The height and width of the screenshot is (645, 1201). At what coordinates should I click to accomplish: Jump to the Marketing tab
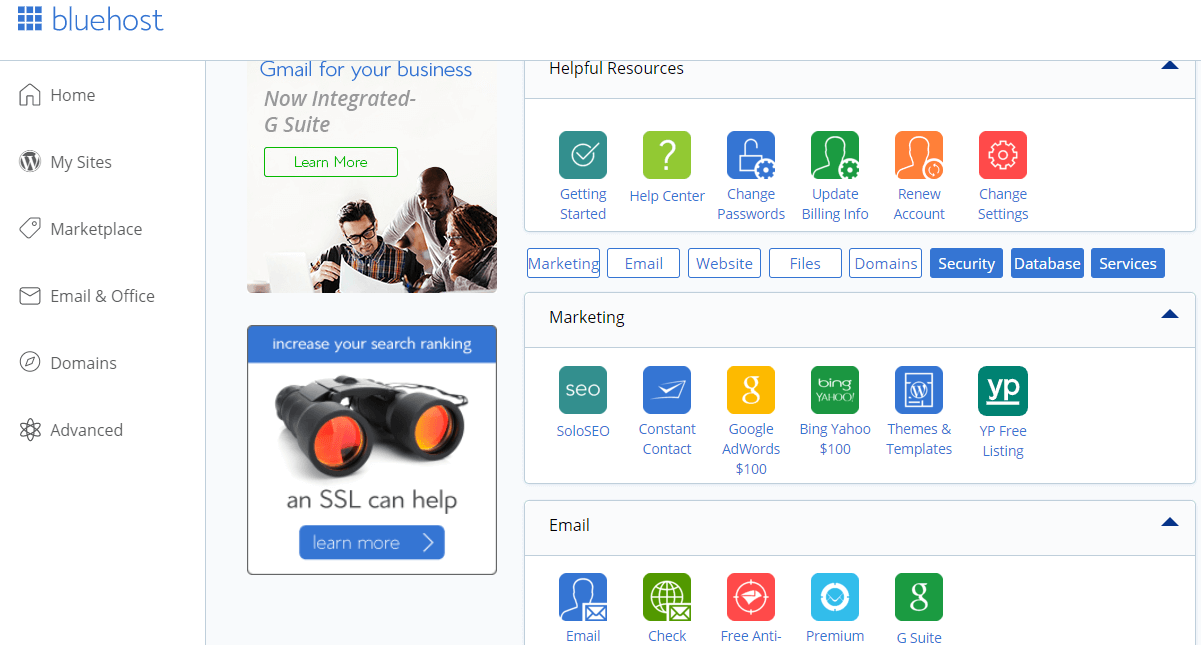563,263
